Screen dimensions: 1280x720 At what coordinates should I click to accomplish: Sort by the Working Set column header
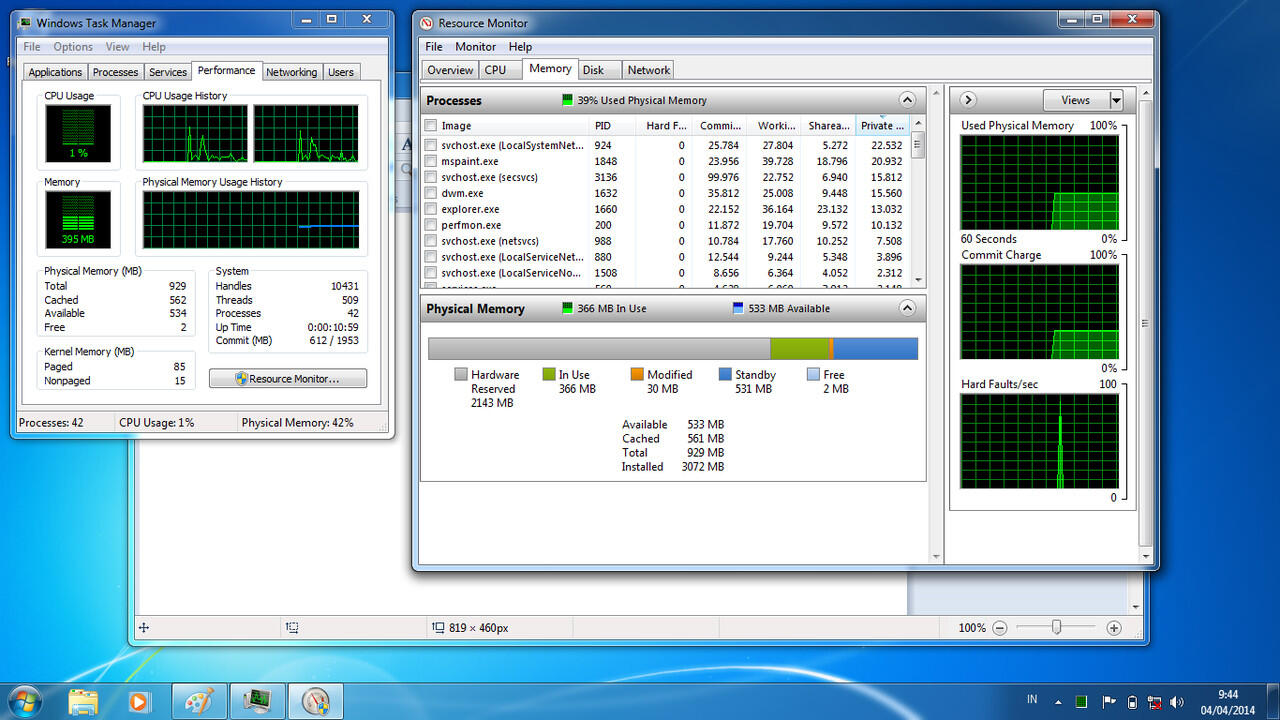click(x=774, y=125)
